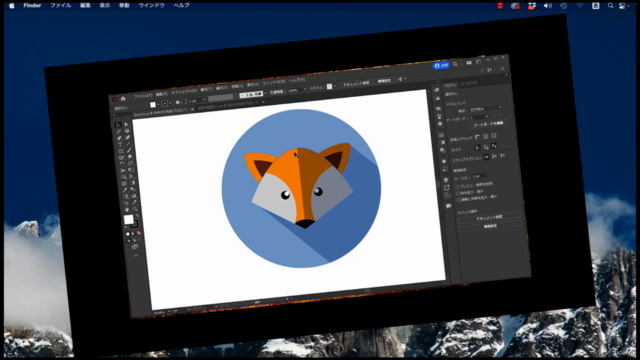Screen dimensions: 640x360
Task: Select the Line Segment tool
Action: pos(129,144)
